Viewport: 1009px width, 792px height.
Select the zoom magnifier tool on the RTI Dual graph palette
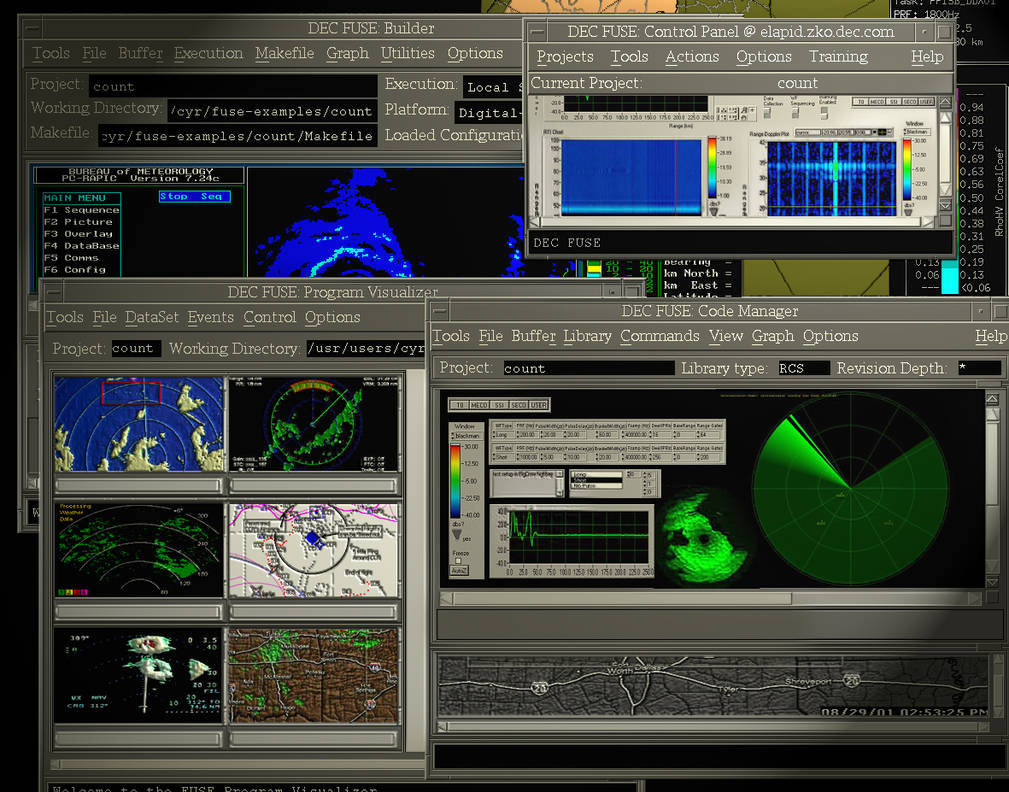coord(742,110)
